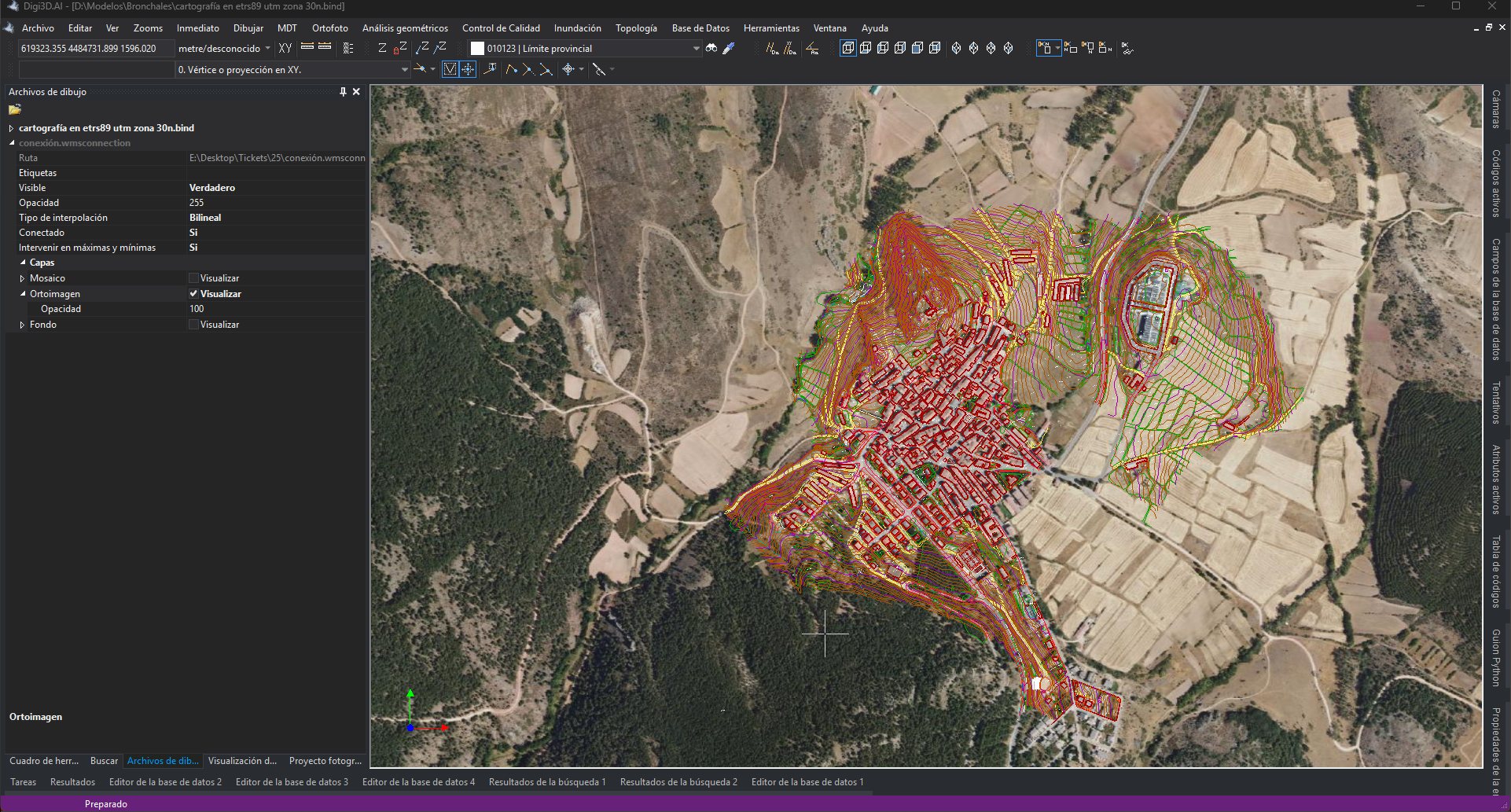The image size is (1511, 812).
Task: Click the plain Z coordinate icon
Action: pos(382,48)
